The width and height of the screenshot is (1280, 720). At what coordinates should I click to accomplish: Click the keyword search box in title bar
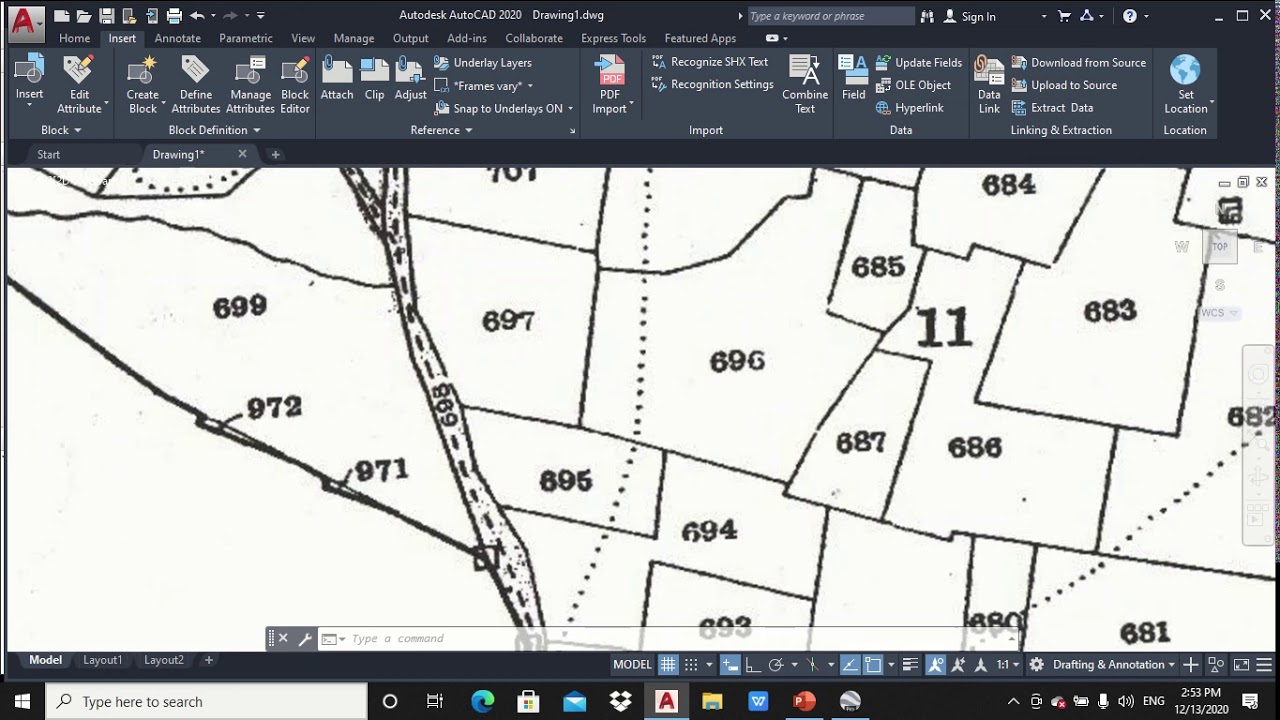point(830,16)
